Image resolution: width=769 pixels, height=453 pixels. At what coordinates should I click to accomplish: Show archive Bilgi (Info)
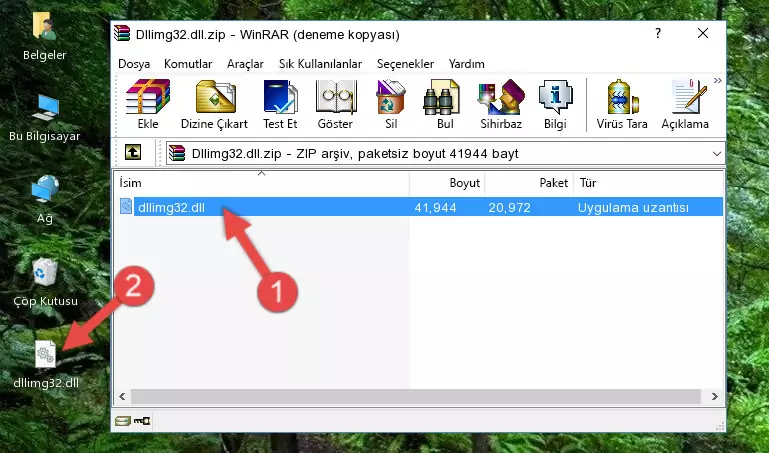coord(555,104)
